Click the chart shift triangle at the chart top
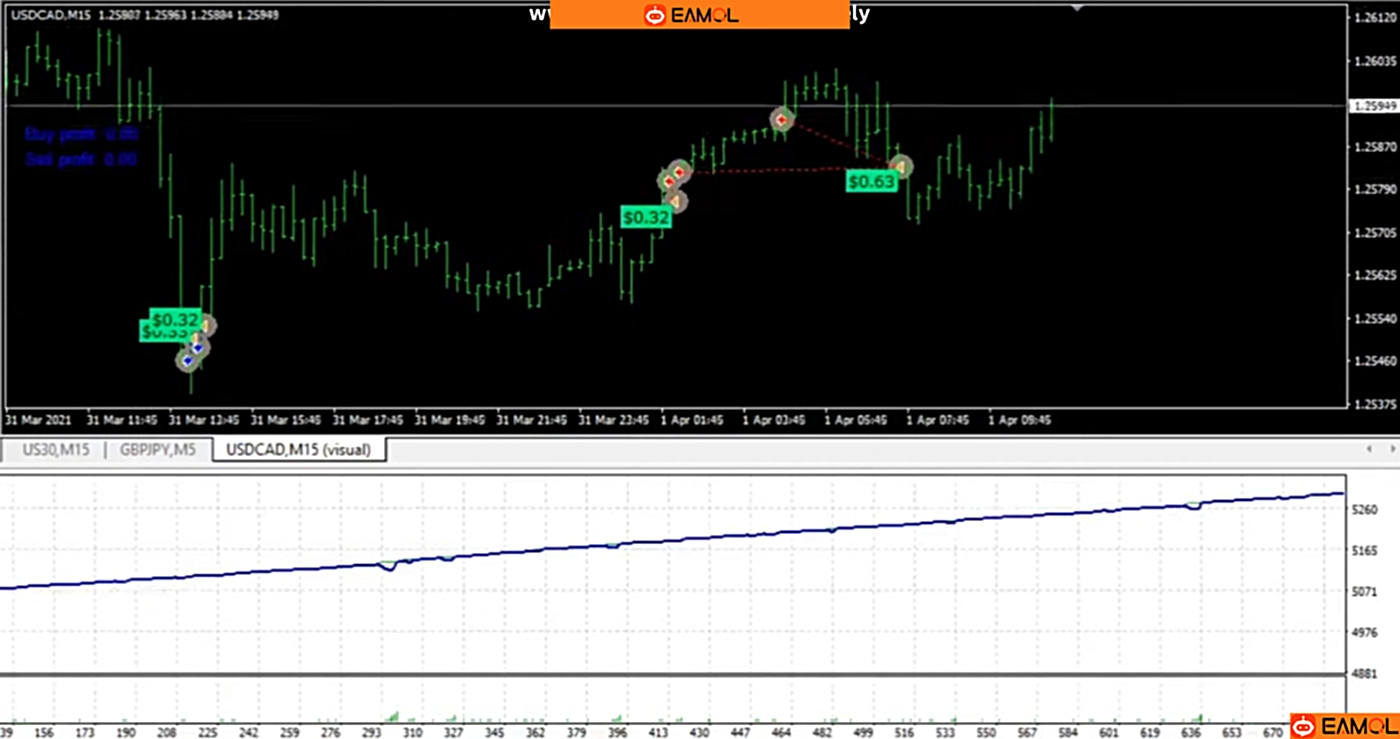Screen dimensions: 1400x739 (1077, 8)
